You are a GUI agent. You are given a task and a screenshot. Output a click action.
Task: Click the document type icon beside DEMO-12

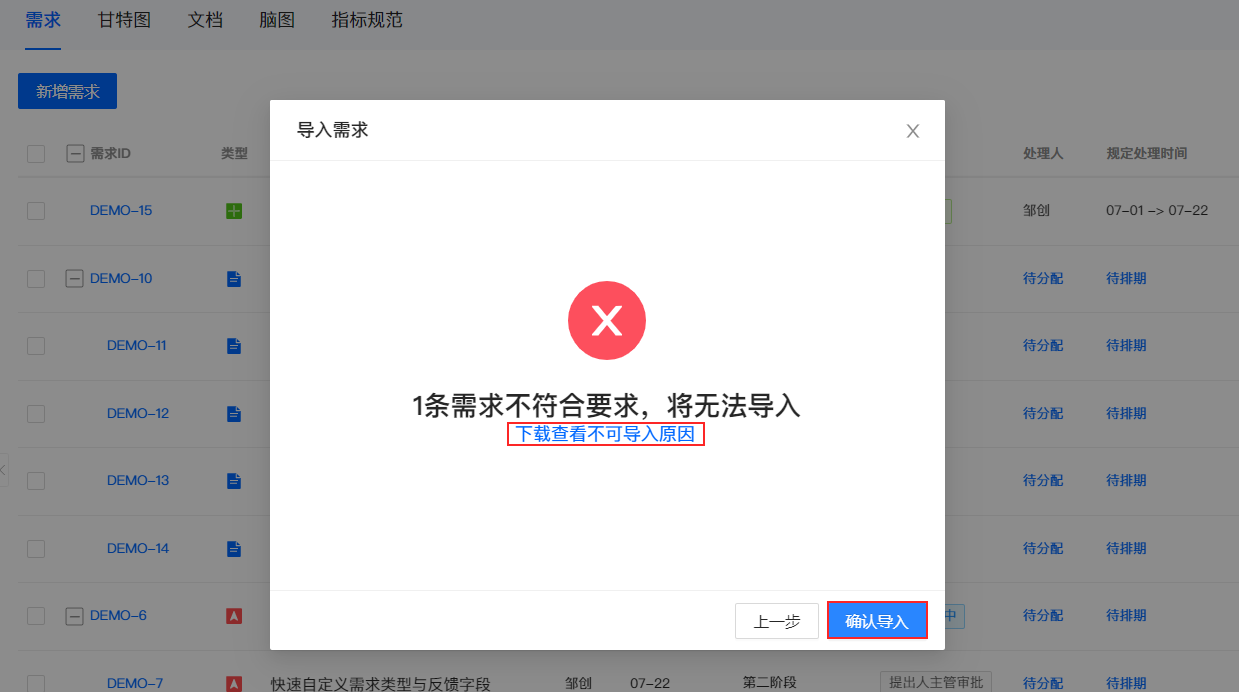[x=234, y=414]
